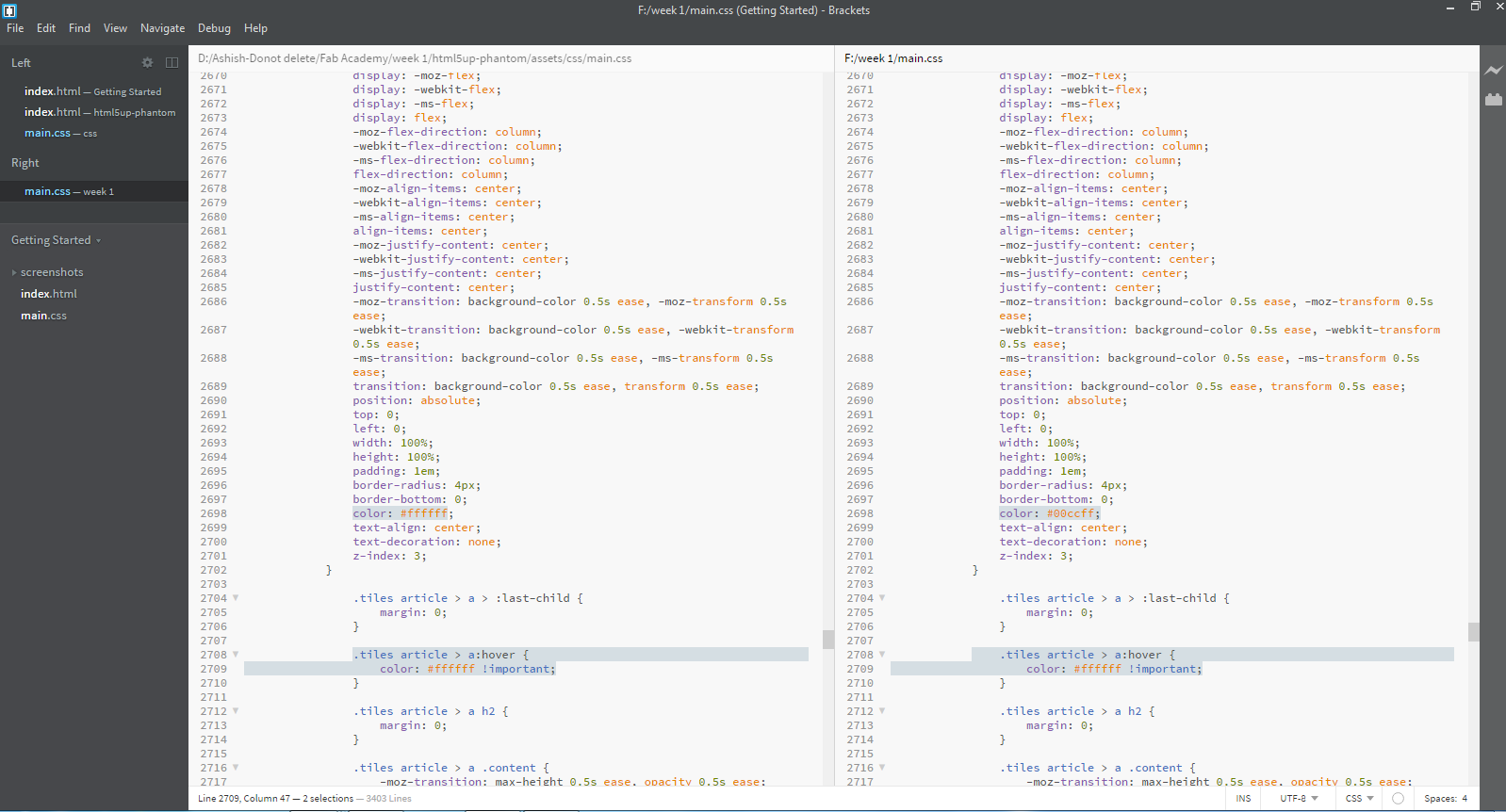
Task: Click color value #ffffff on left line 2698
Action: coord(423,513)
